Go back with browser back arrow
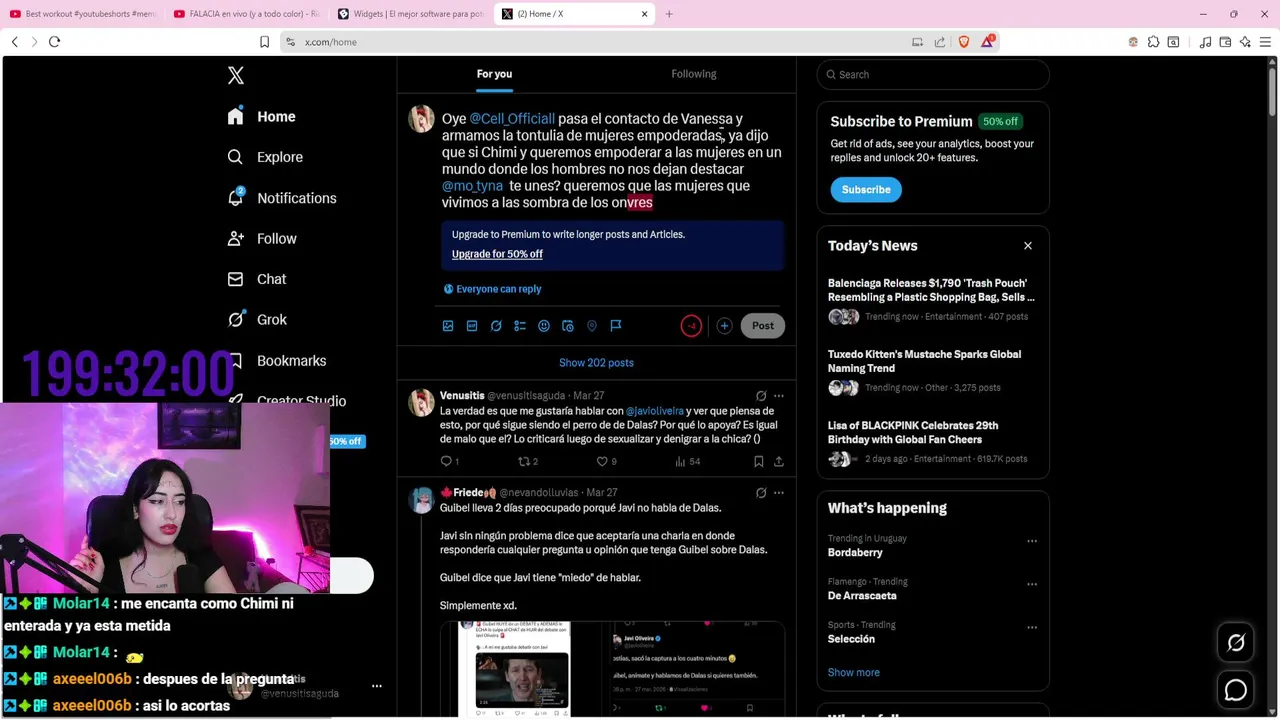 [14, 42]
